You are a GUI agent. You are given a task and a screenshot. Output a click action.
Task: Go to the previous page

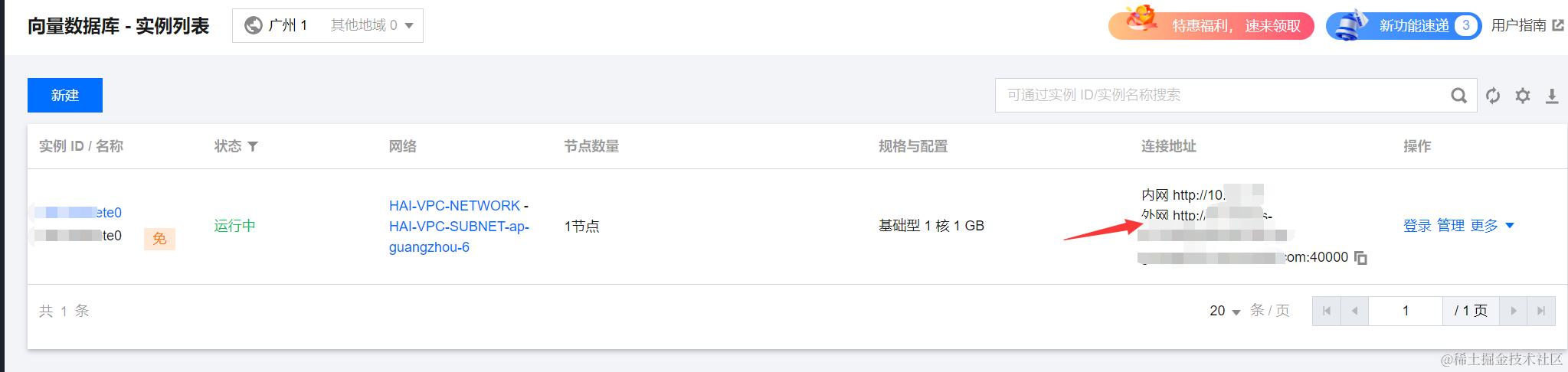[x=1355, y=311]
